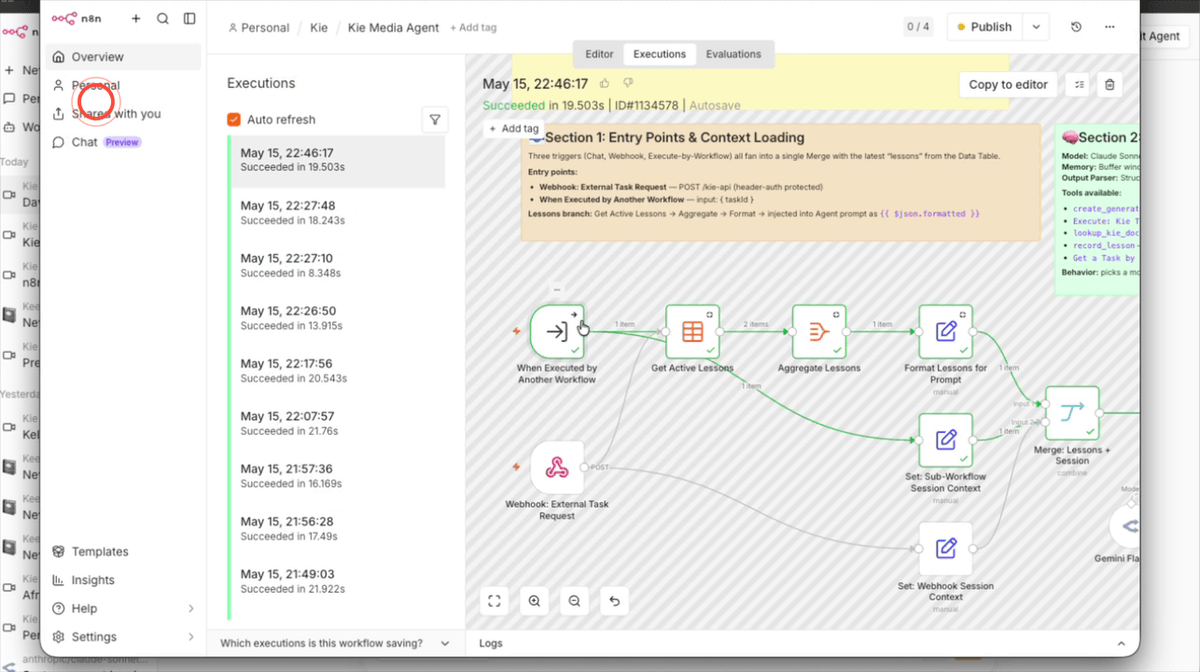Zoom in on the canvas
1200x672 pixels.
534,601
